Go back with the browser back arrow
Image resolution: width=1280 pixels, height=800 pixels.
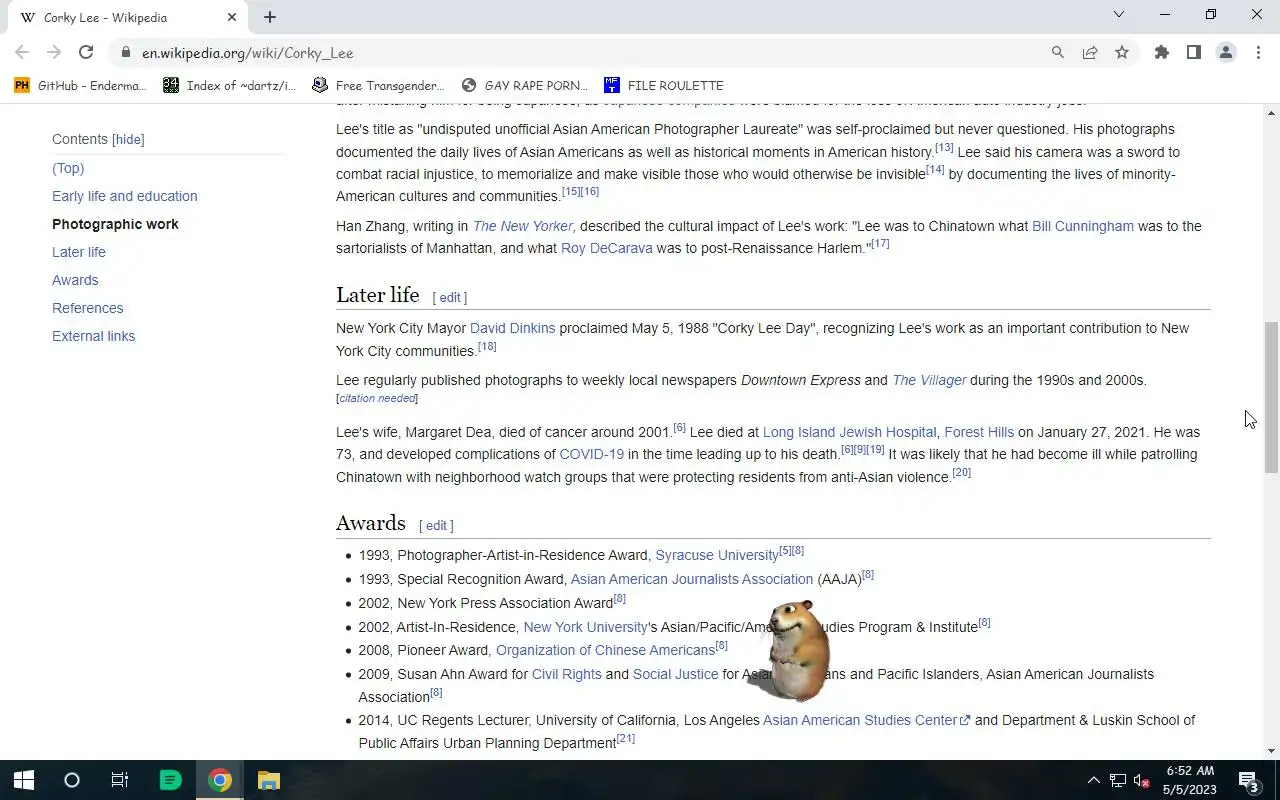pyautogui.click(x=22, y=53)
